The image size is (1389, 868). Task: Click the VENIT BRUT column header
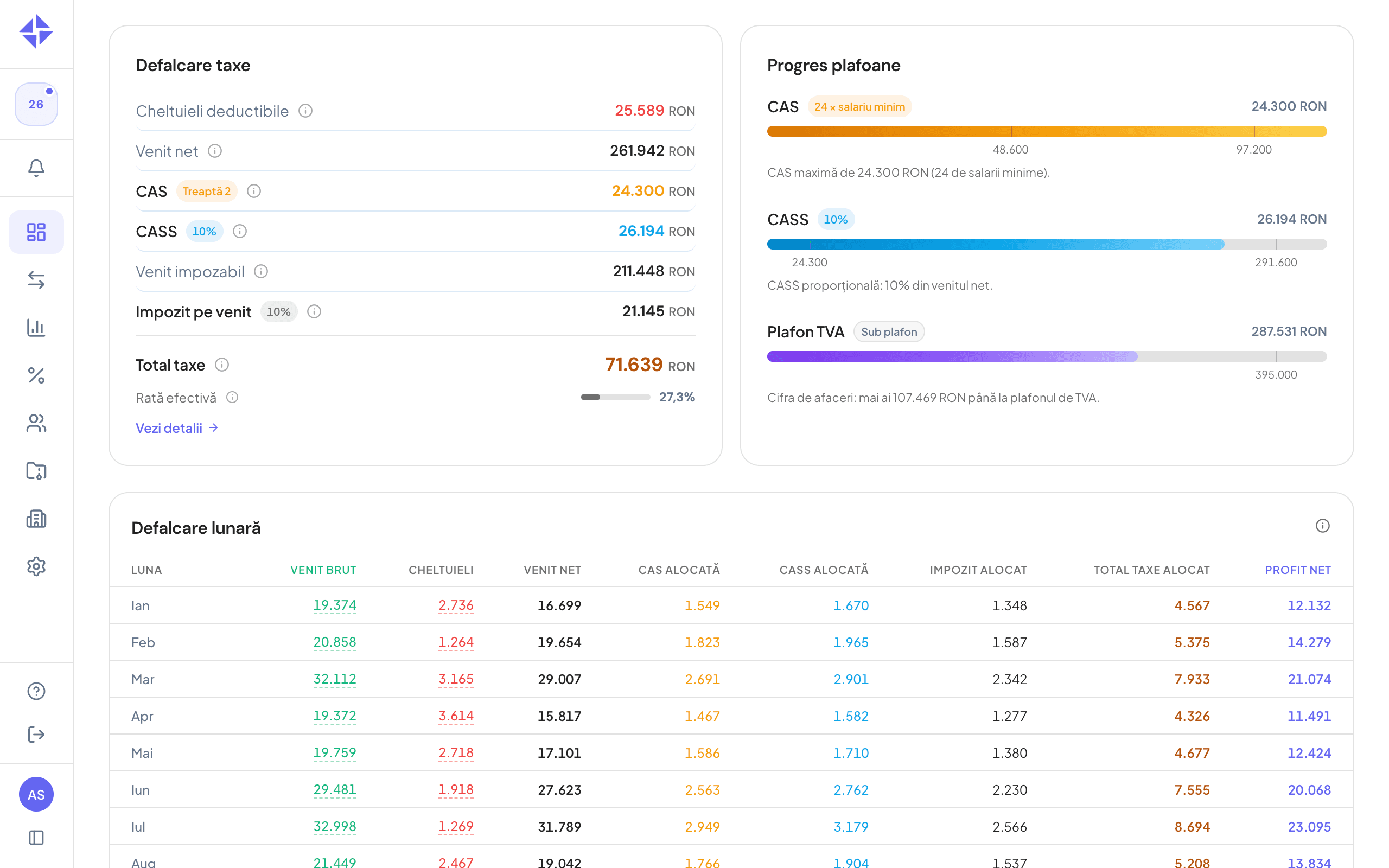[323, 570]
